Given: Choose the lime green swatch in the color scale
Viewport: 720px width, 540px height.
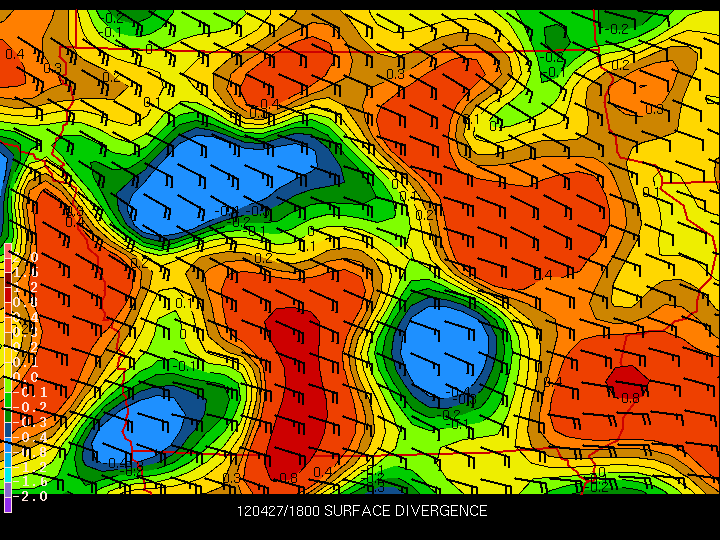Looking at the screenshot, I should [7, 385].
